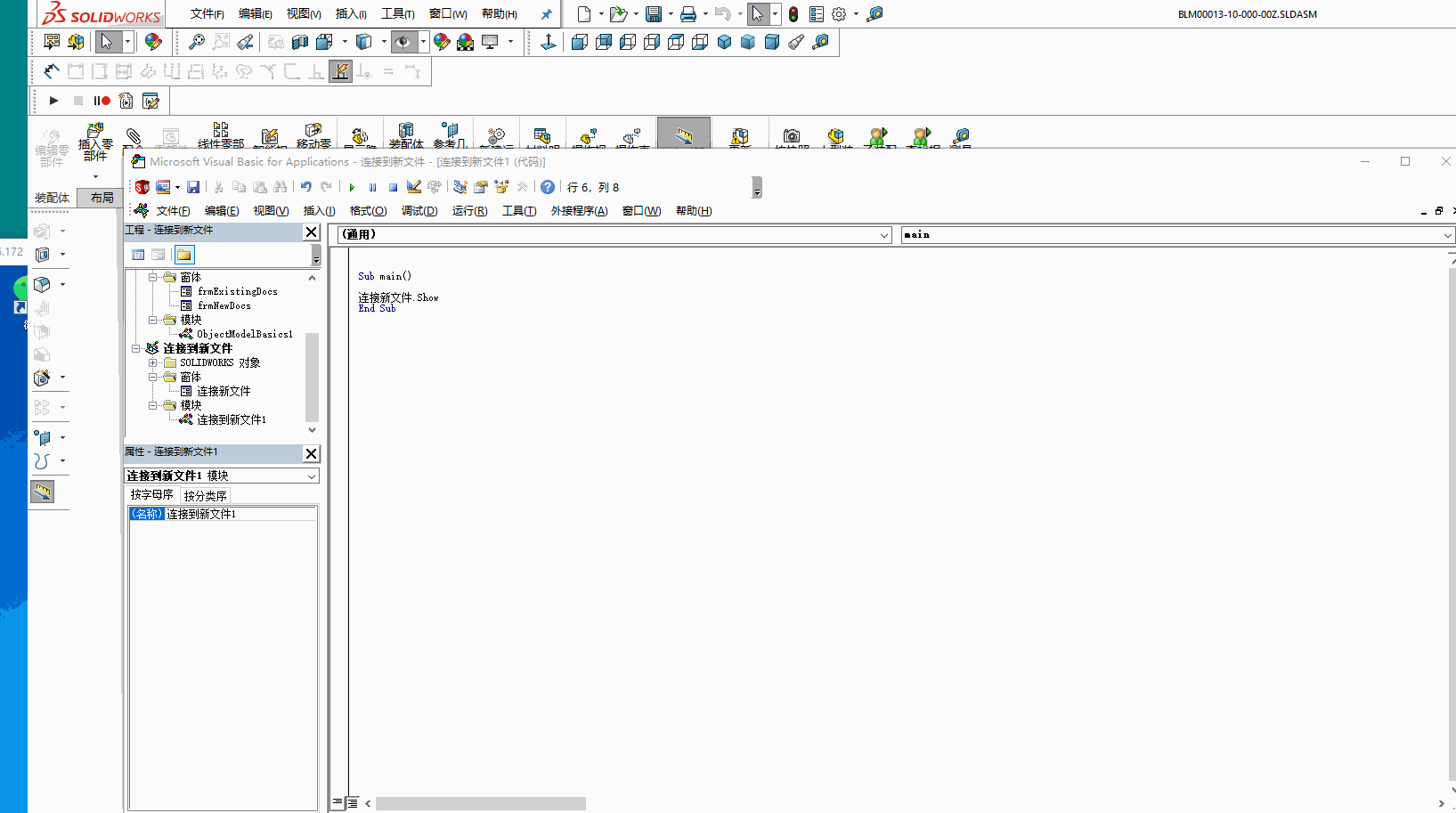The image size is (1456, 813).
Task: Toggle Full Module View at the code pane bottom
Action: point(353,802)
